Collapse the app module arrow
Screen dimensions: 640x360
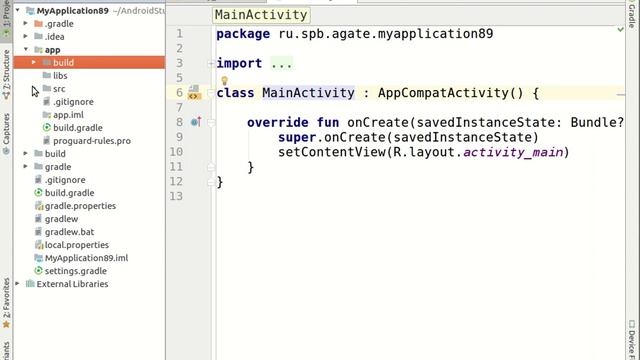tap(26, 49)
